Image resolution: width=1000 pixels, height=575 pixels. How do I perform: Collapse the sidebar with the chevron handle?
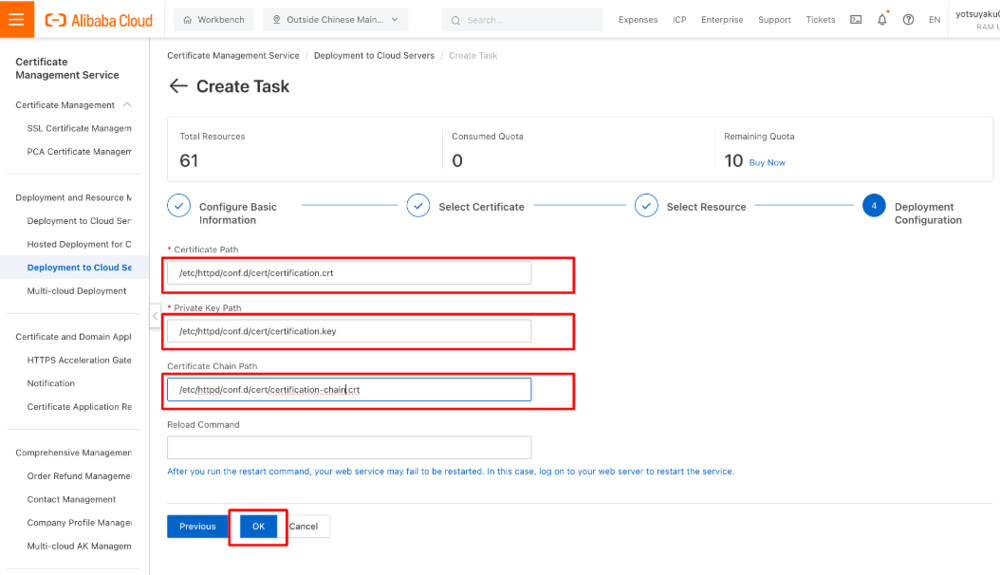click(x=155, y=316)
